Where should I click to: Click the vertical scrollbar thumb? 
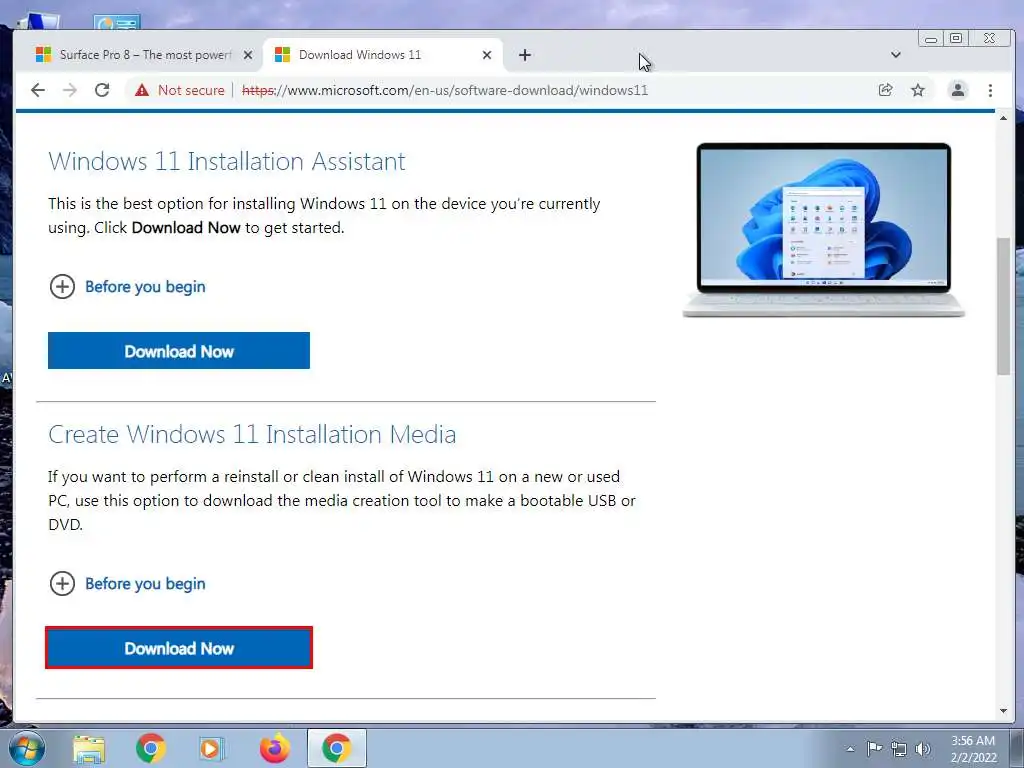(1003, 306)
